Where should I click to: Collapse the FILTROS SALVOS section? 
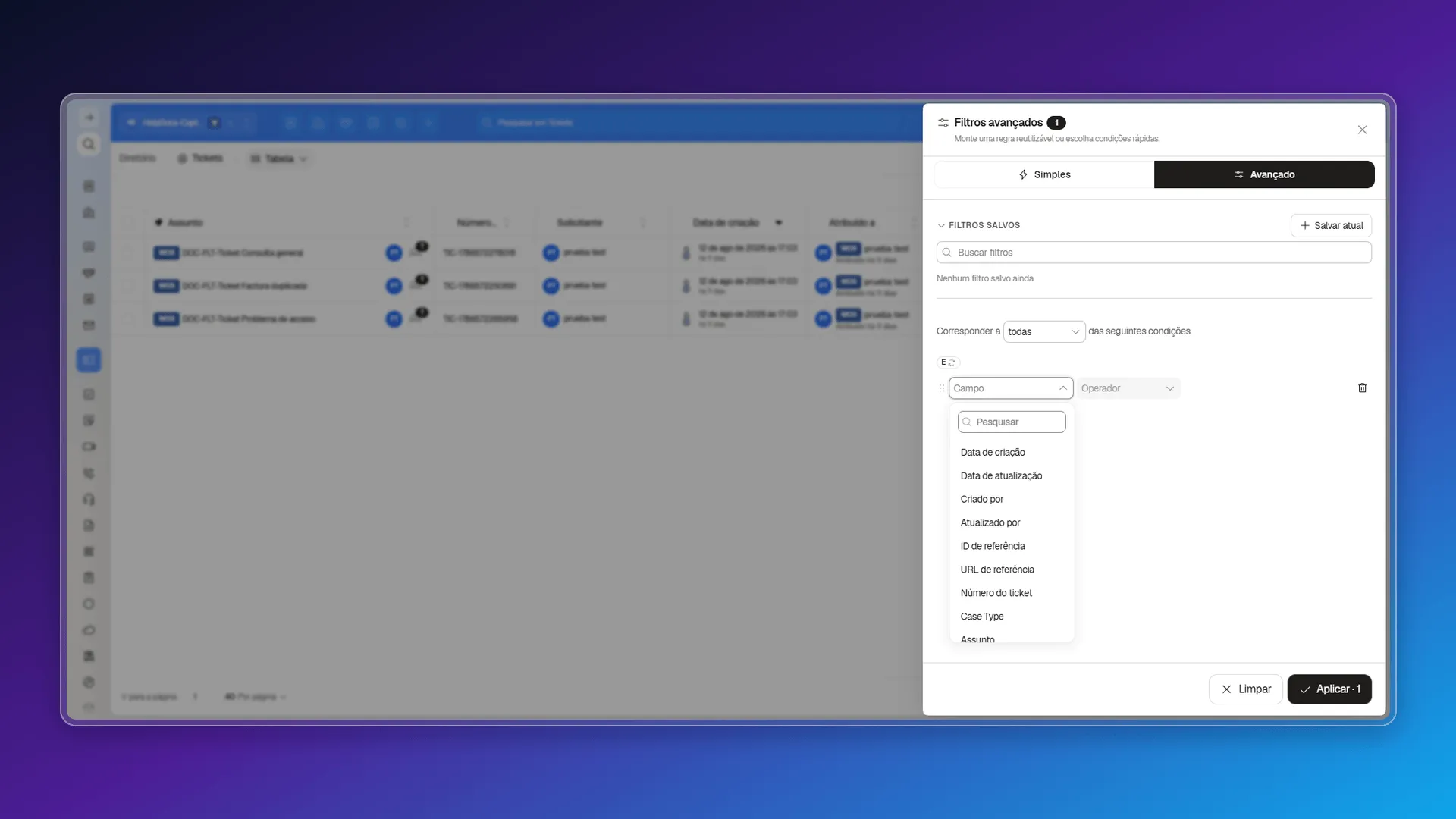[978, 225]
